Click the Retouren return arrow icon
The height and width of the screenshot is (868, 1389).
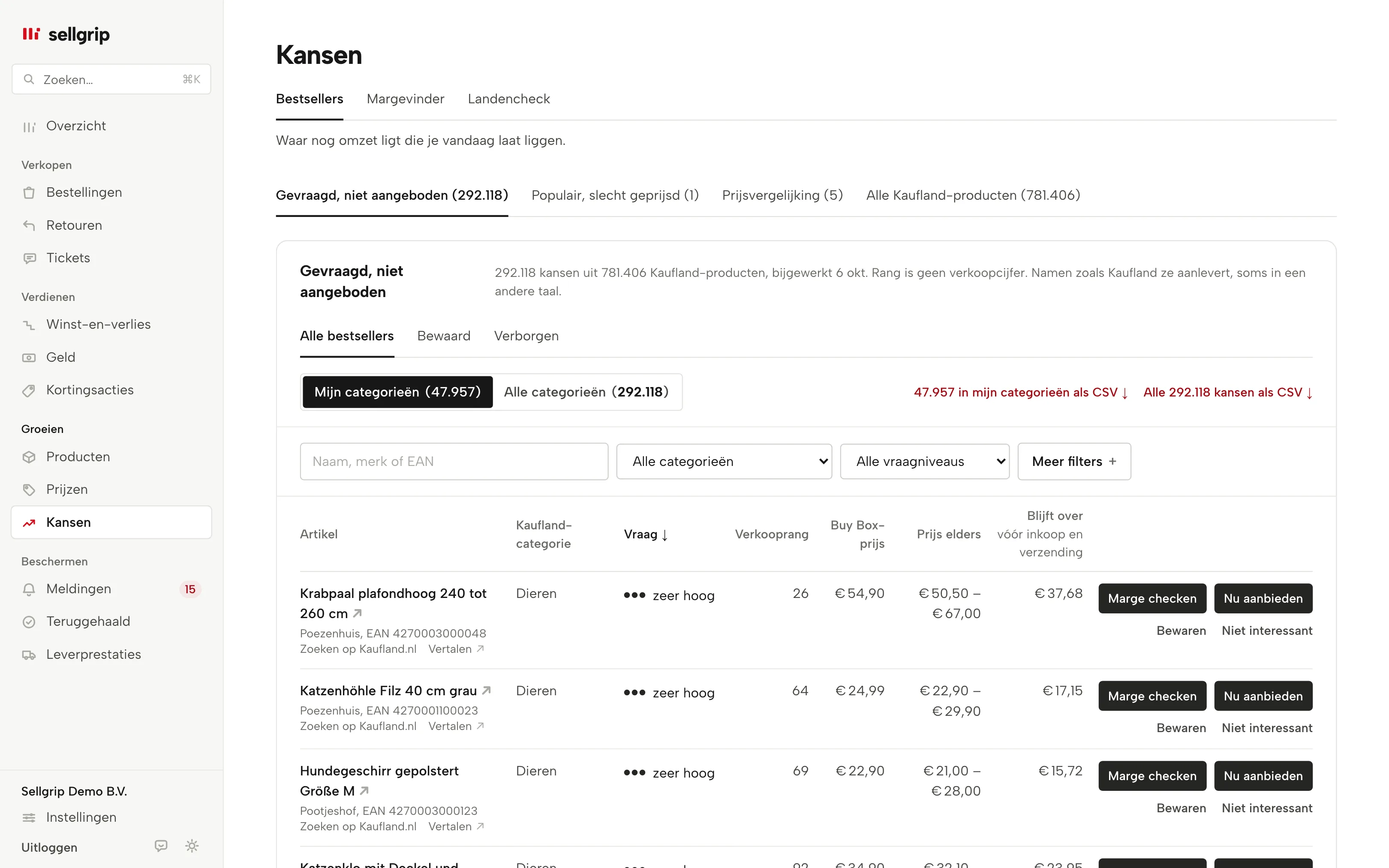coord(29,225)
